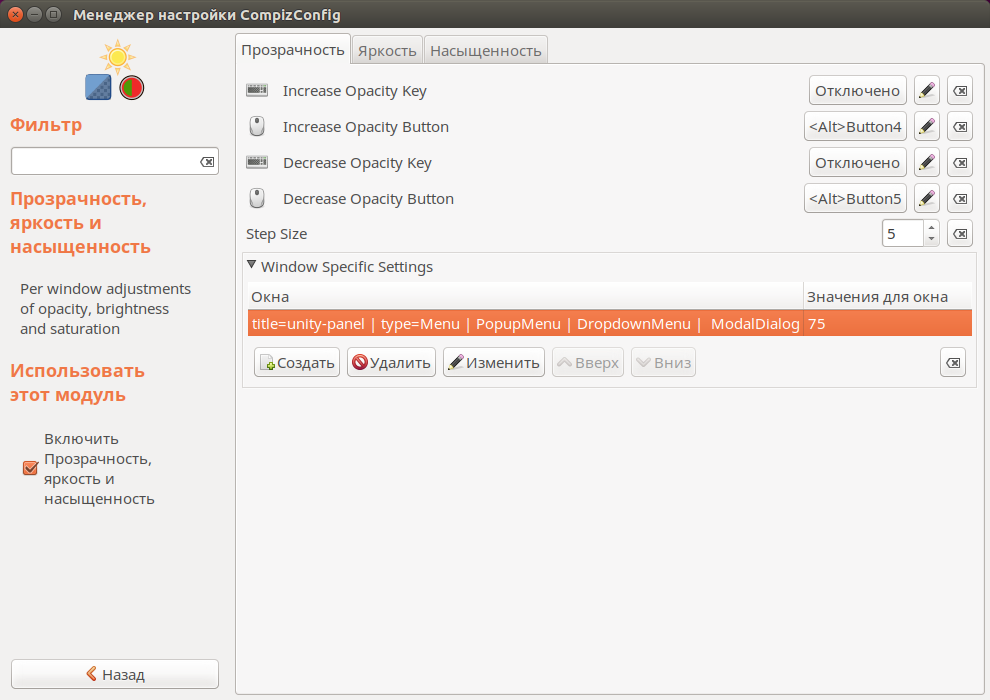Image resolution: width=990 pixels, height=700 pixels.
Task: Click the Значения для окна column header
Action: coord(888,296)
